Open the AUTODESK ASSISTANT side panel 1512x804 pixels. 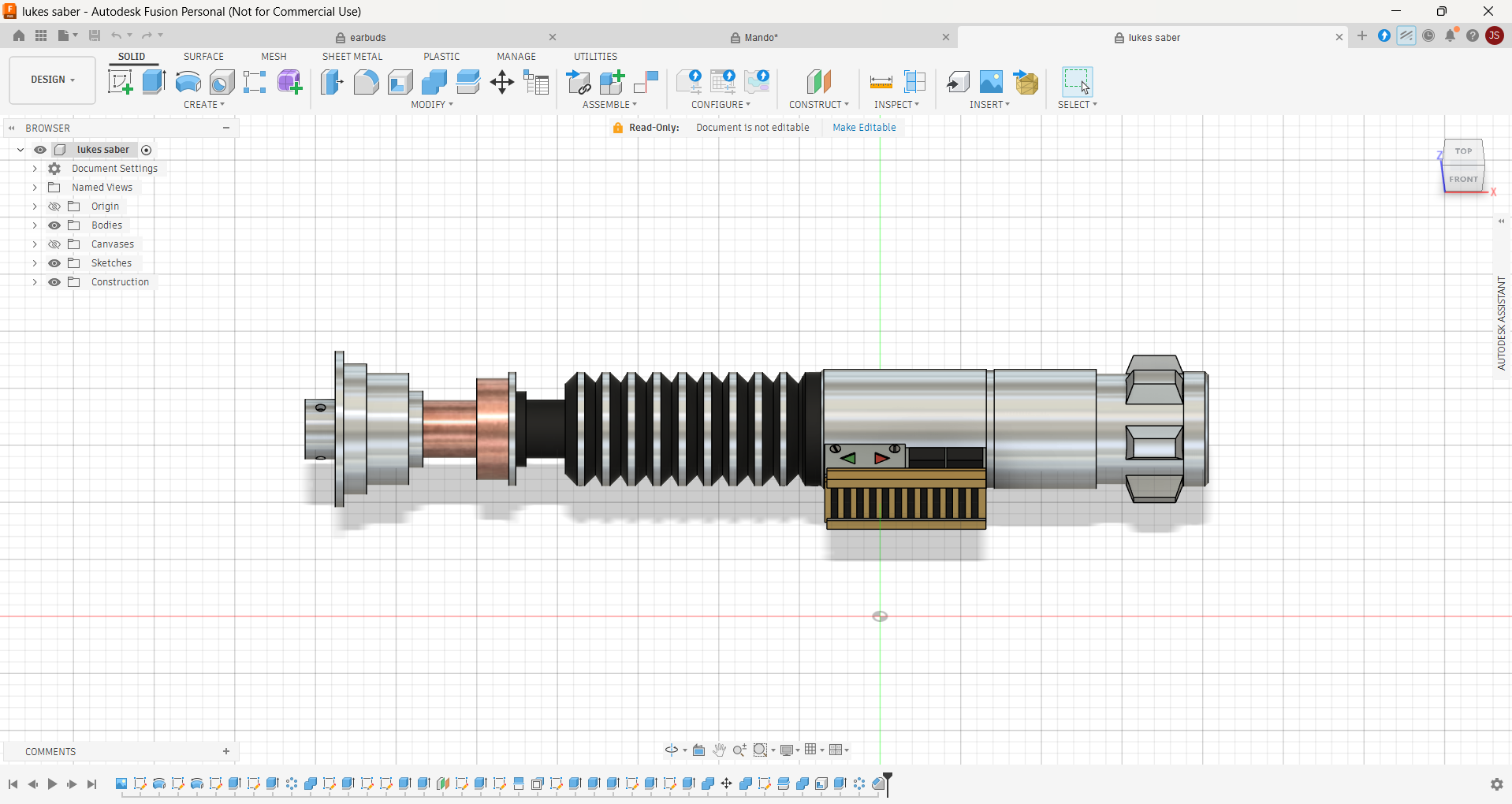(x=1501, y=323)
